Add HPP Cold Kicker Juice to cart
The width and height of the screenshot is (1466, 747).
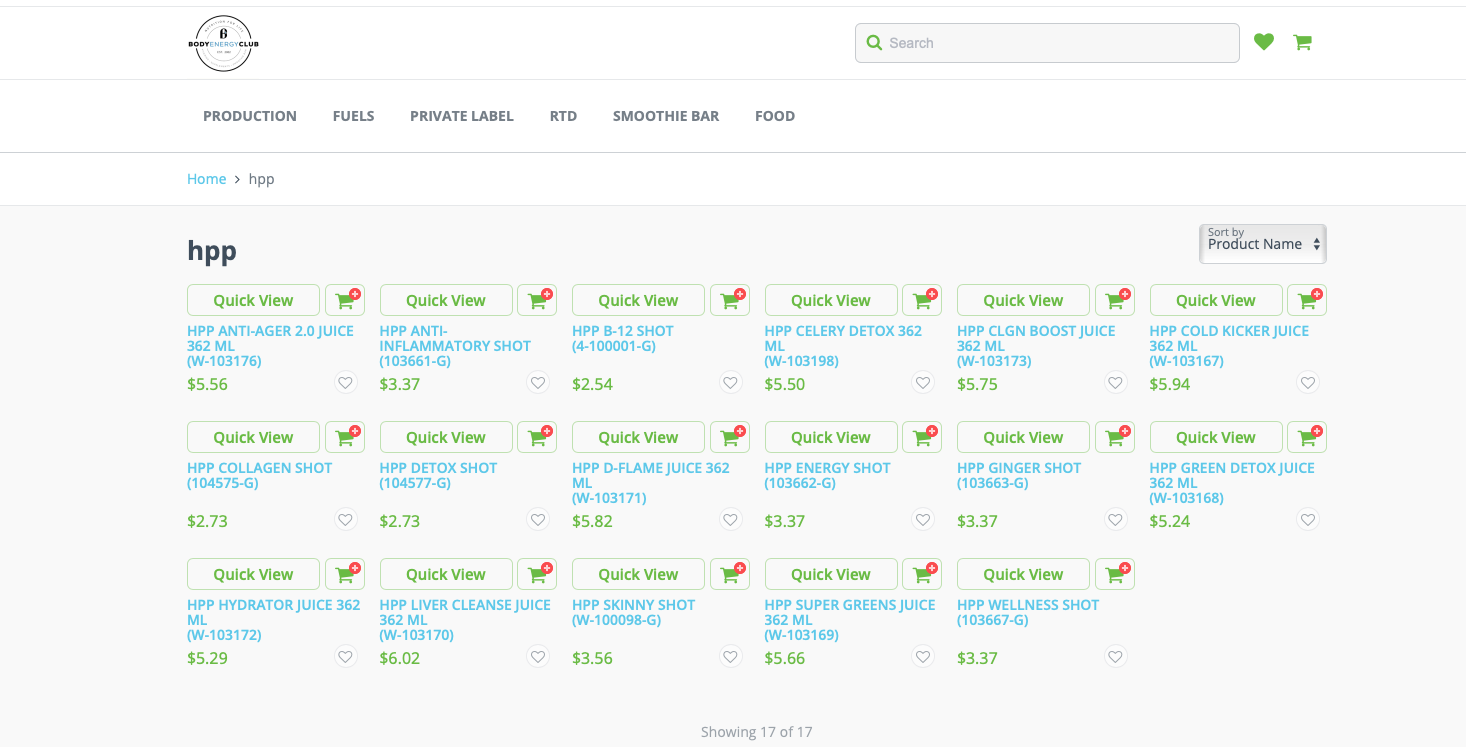[1306, 300]
